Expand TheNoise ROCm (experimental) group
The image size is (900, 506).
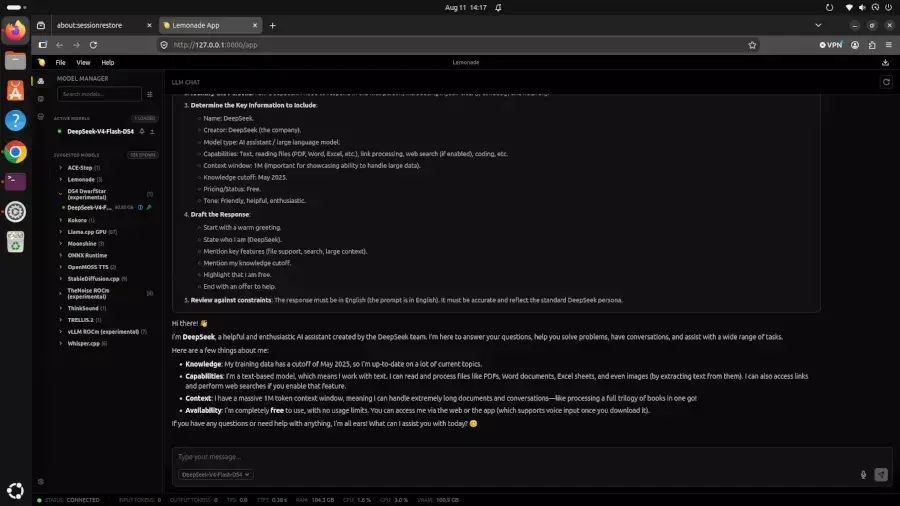(60, 293)
